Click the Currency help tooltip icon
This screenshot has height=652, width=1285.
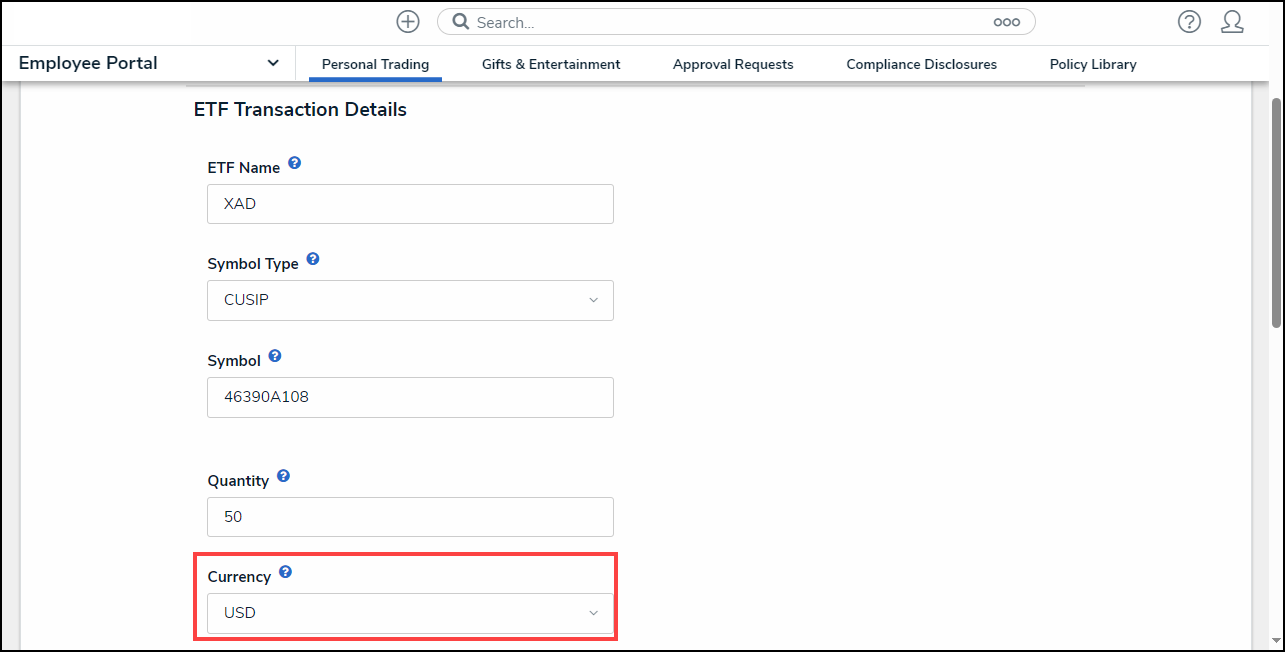point(285,572)
